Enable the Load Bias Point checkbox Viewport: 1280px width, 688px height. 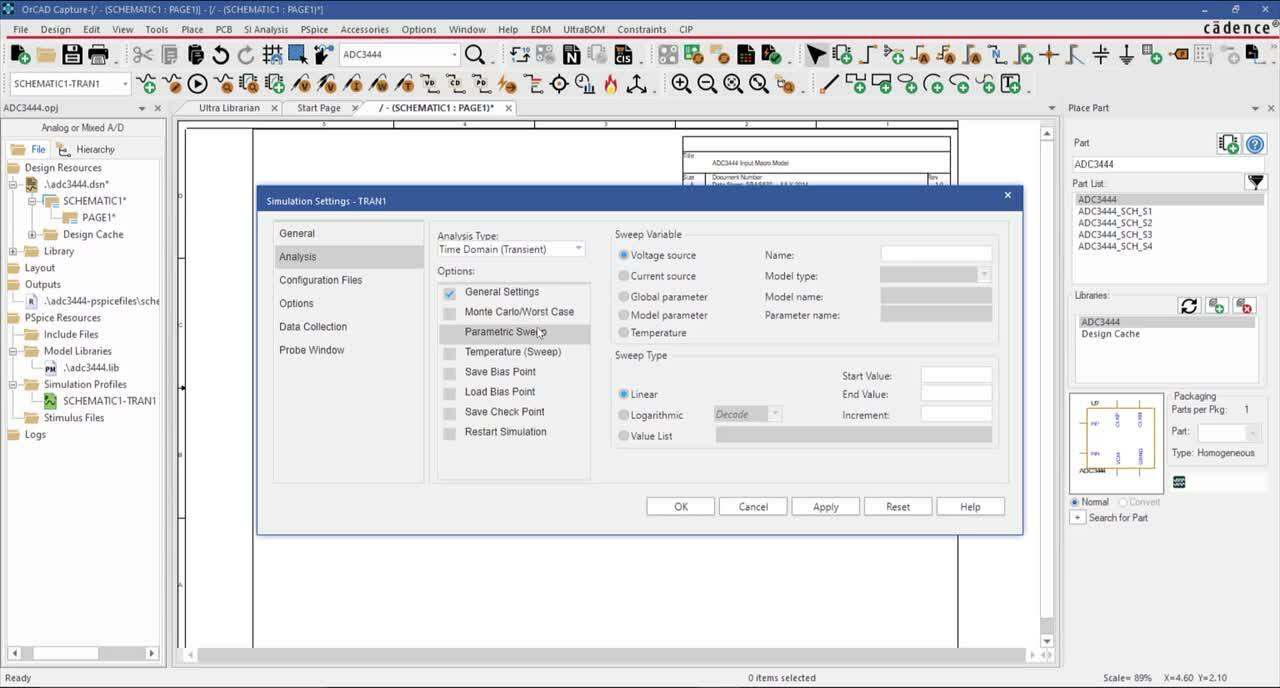[x=450, y=392]
